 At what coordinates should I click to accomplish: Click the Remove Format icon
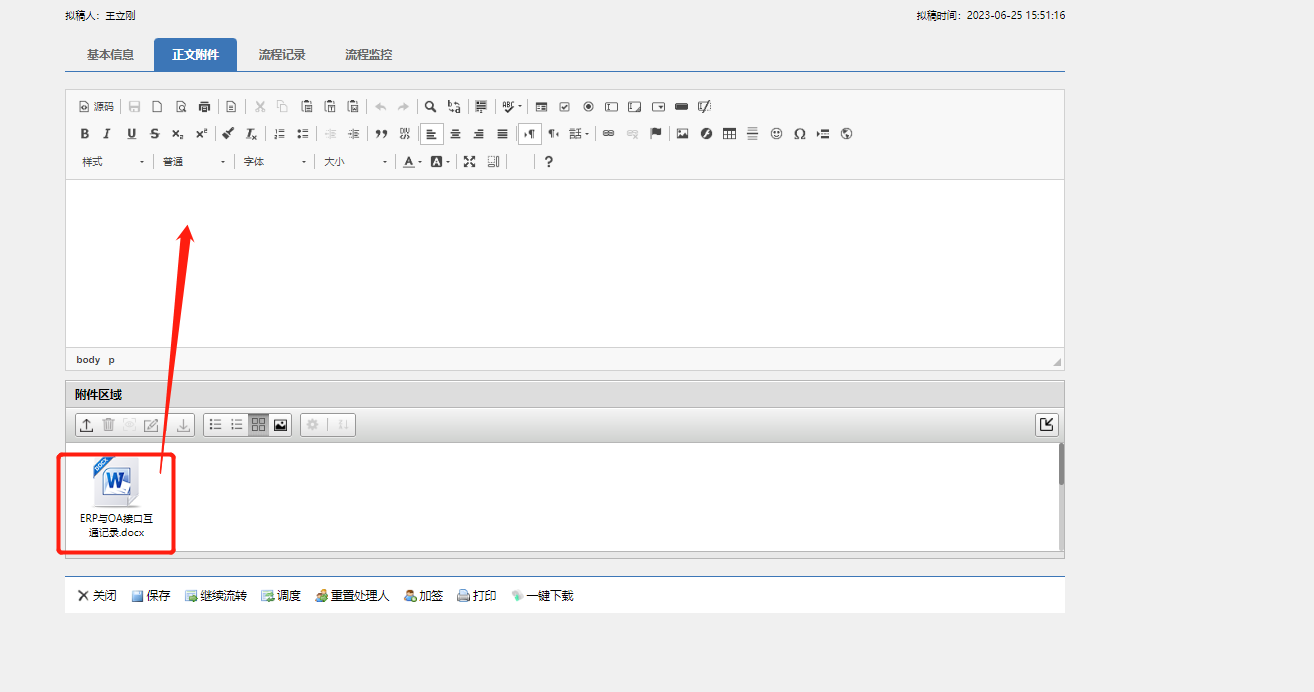[252, 133]
